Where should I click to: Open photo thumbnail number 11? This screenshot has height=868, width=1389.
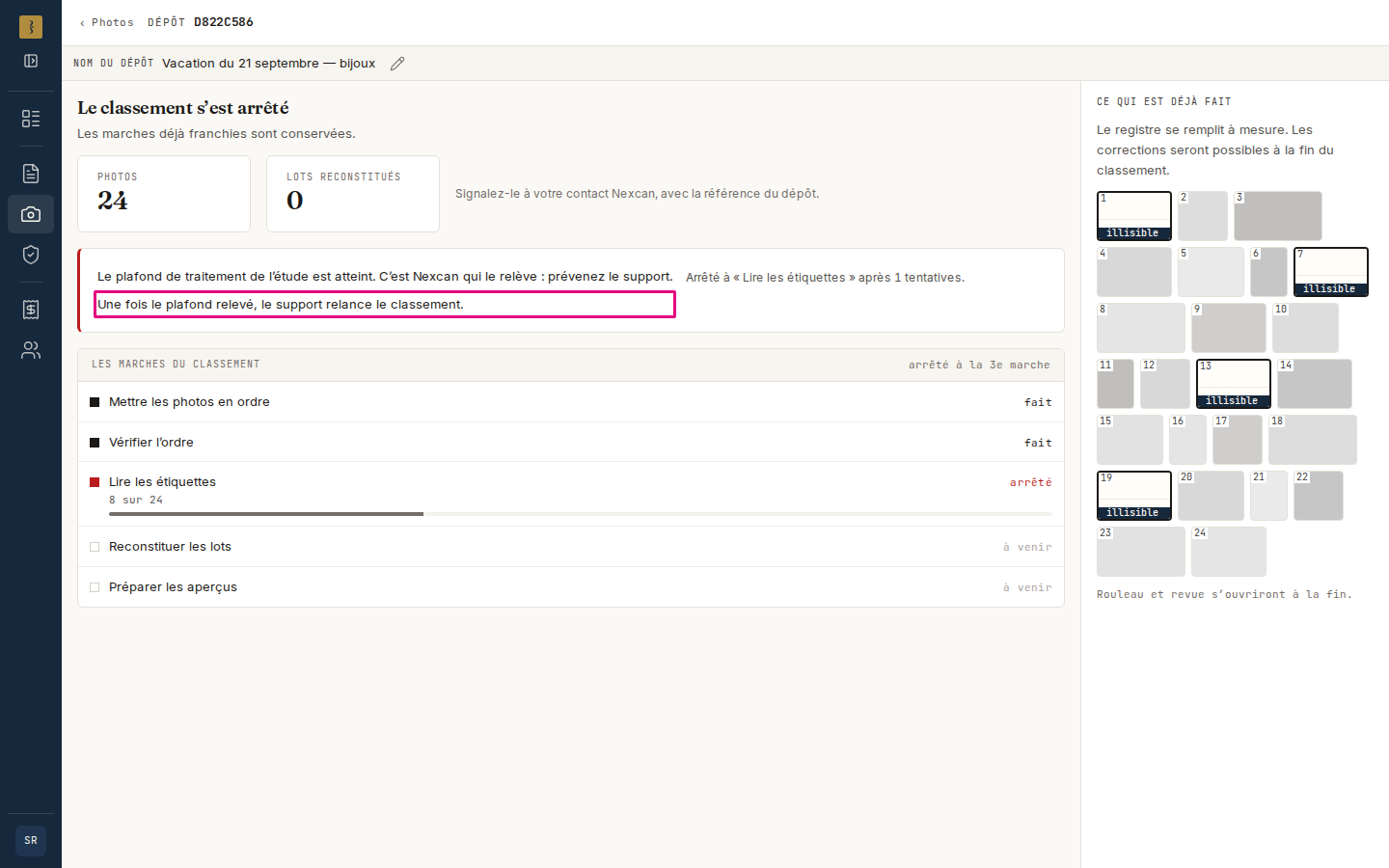[1116, 384]
